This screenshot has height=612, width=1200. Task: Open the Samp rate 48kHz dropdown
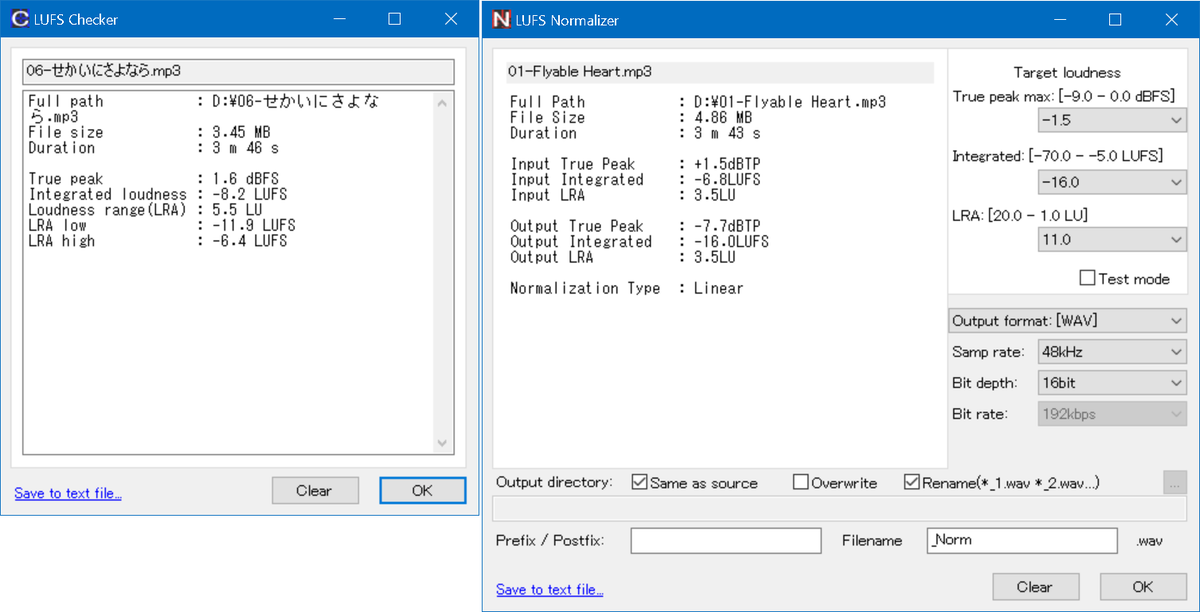[1112, 352]
